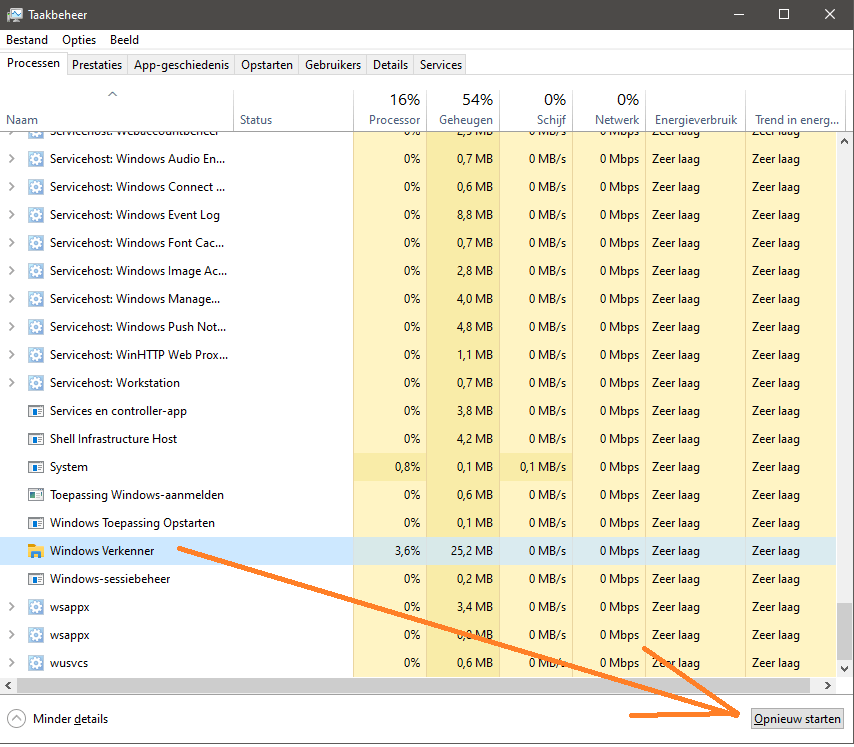The width and height of the screenshot is (854, 747).
Task: Sort by Trend in energieverbruik column header
Action: (795, 111)
